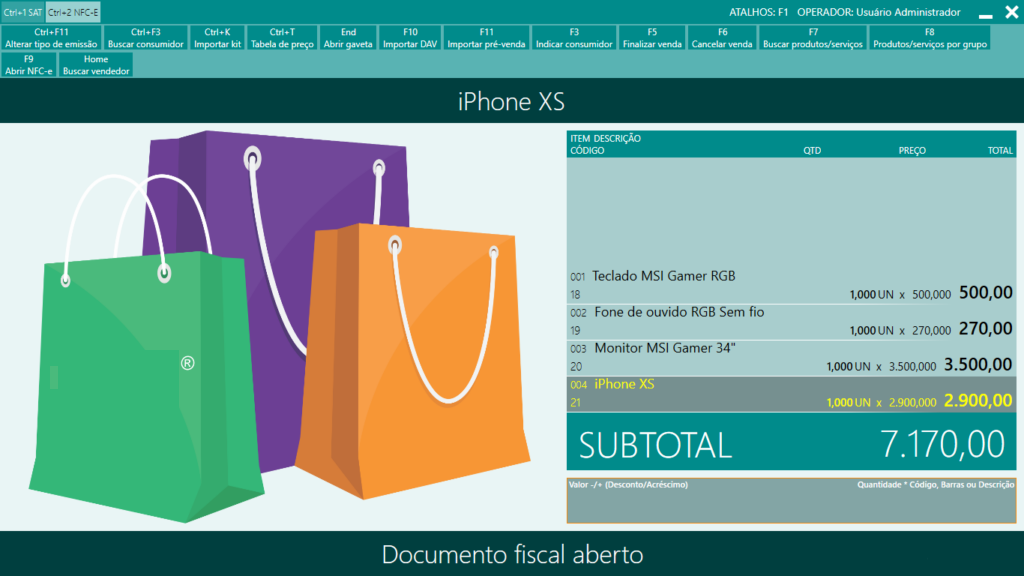Viewport: 1024px width, 576px height.
Task: Click Importar DAV button
Action: (410, 38)
